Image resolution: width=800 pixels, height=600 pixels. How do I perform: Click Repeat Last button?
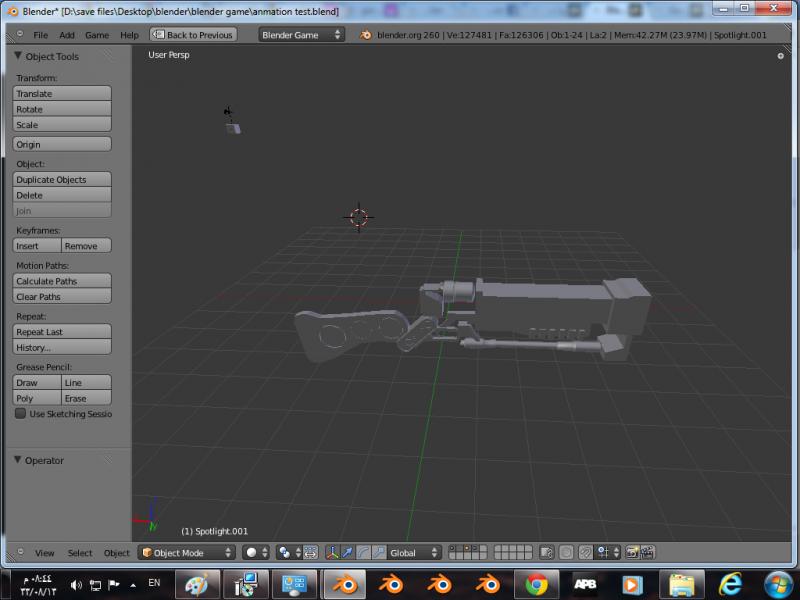click(62, 332)
